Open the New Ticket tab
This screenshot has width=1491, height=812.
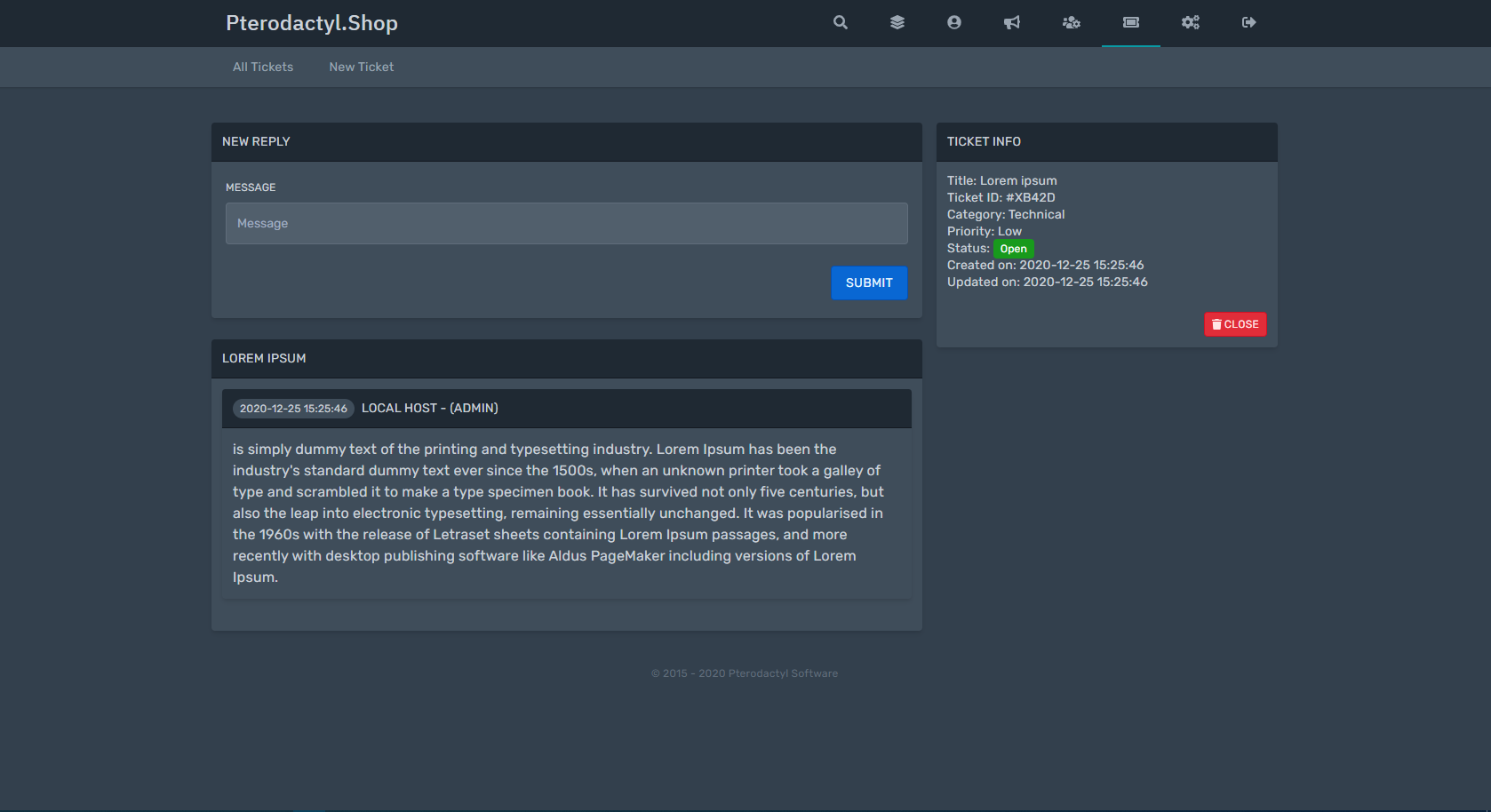(361, 67)
